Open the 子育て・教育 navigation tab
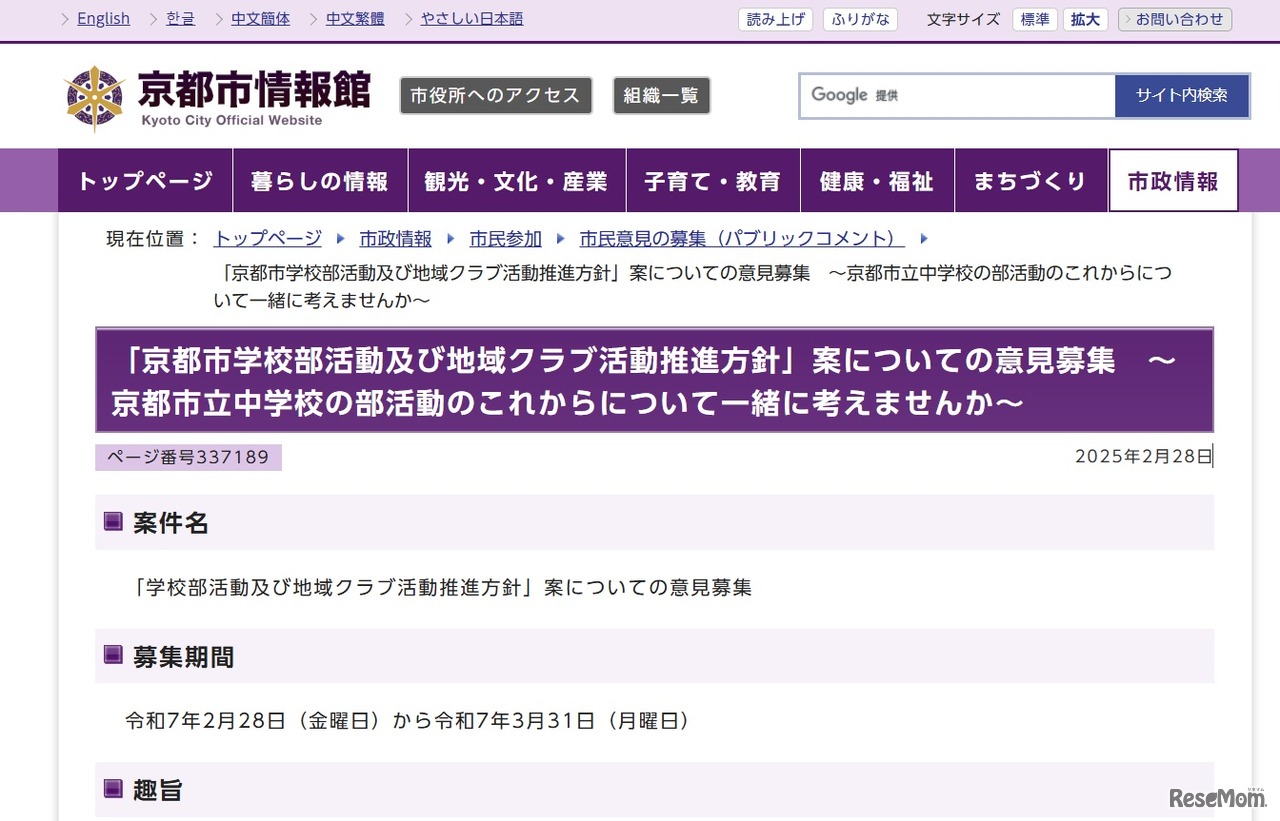 coord(712,180)
